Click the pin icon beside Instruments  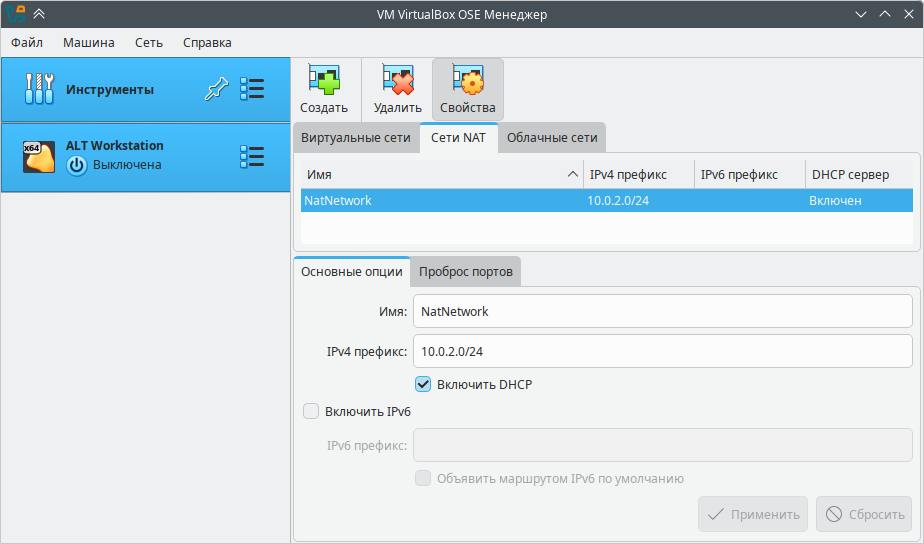click(216, 89)
